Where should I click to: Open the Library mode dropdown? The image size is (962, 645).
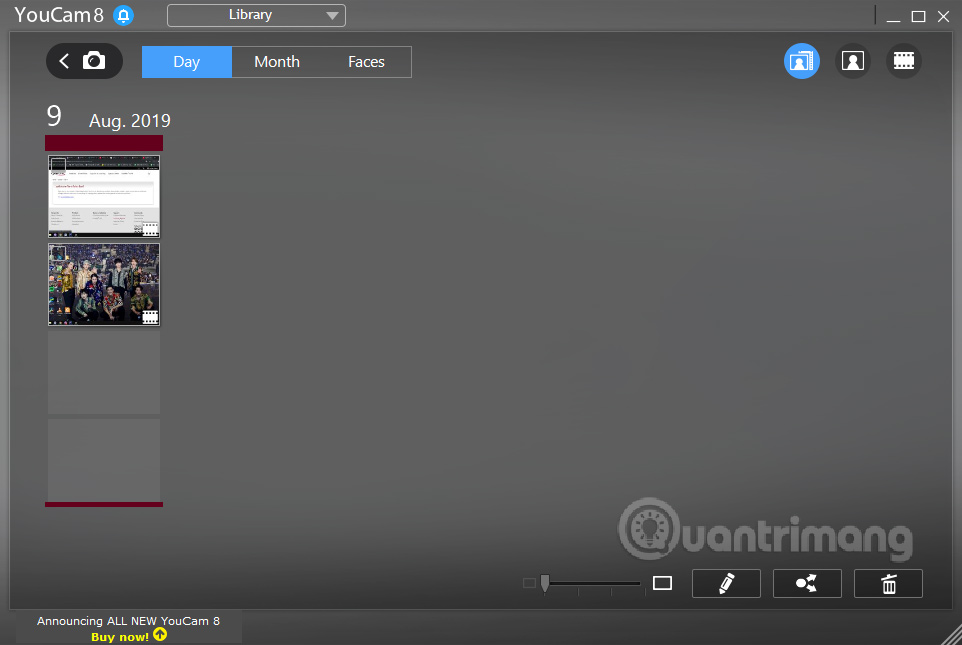[x=256, y=15]
